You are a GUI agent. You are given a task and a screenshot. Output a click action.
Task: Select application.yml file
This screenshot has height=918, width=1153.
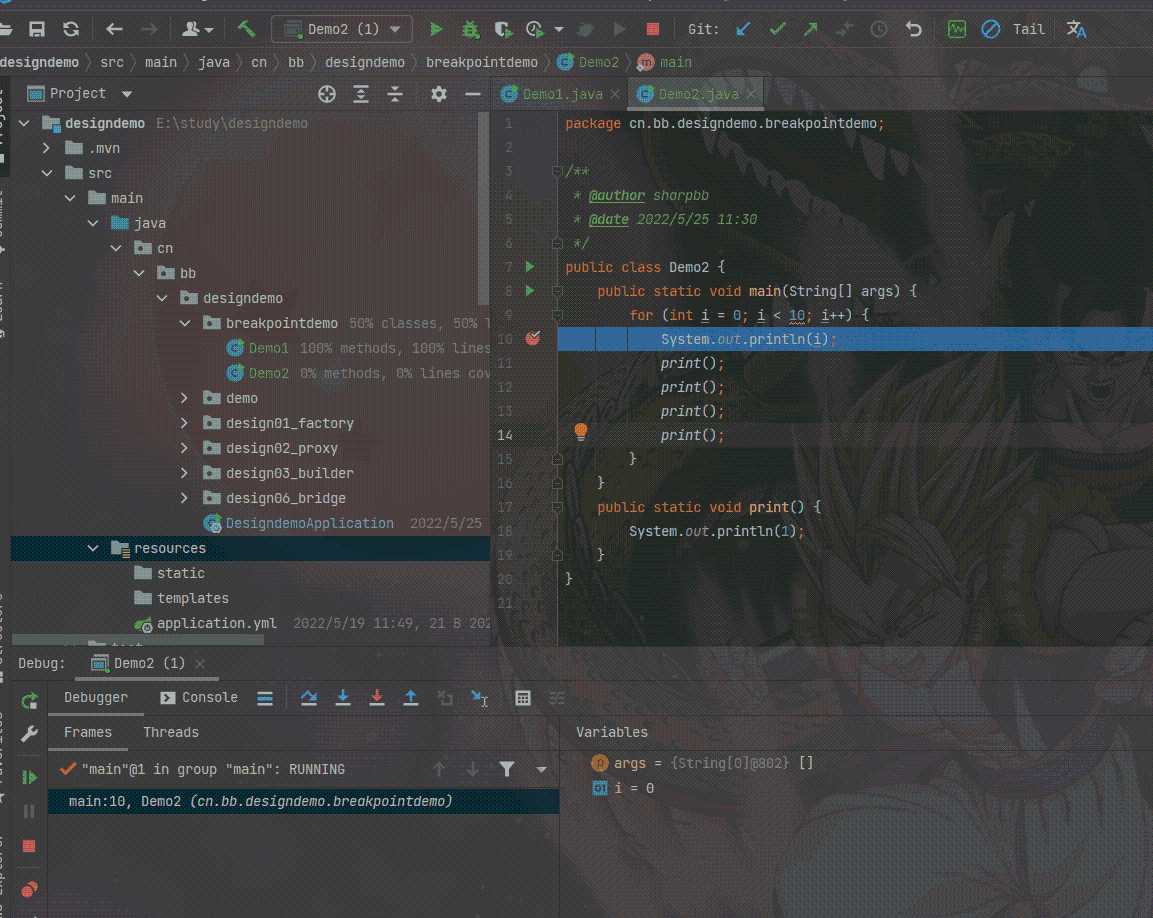point(216,623)
